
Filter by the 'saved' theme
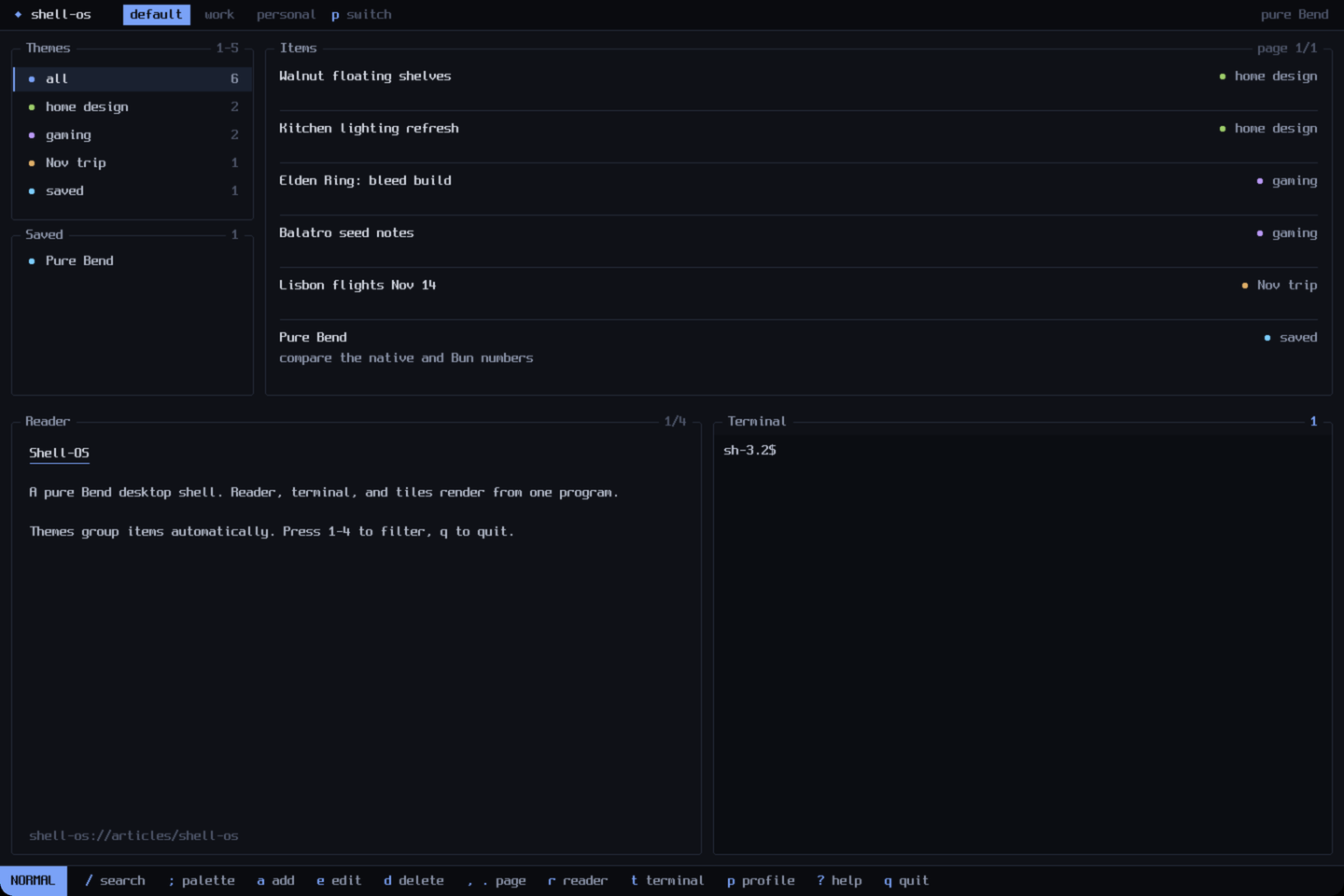pyautogui.click(x=133, y=191)
